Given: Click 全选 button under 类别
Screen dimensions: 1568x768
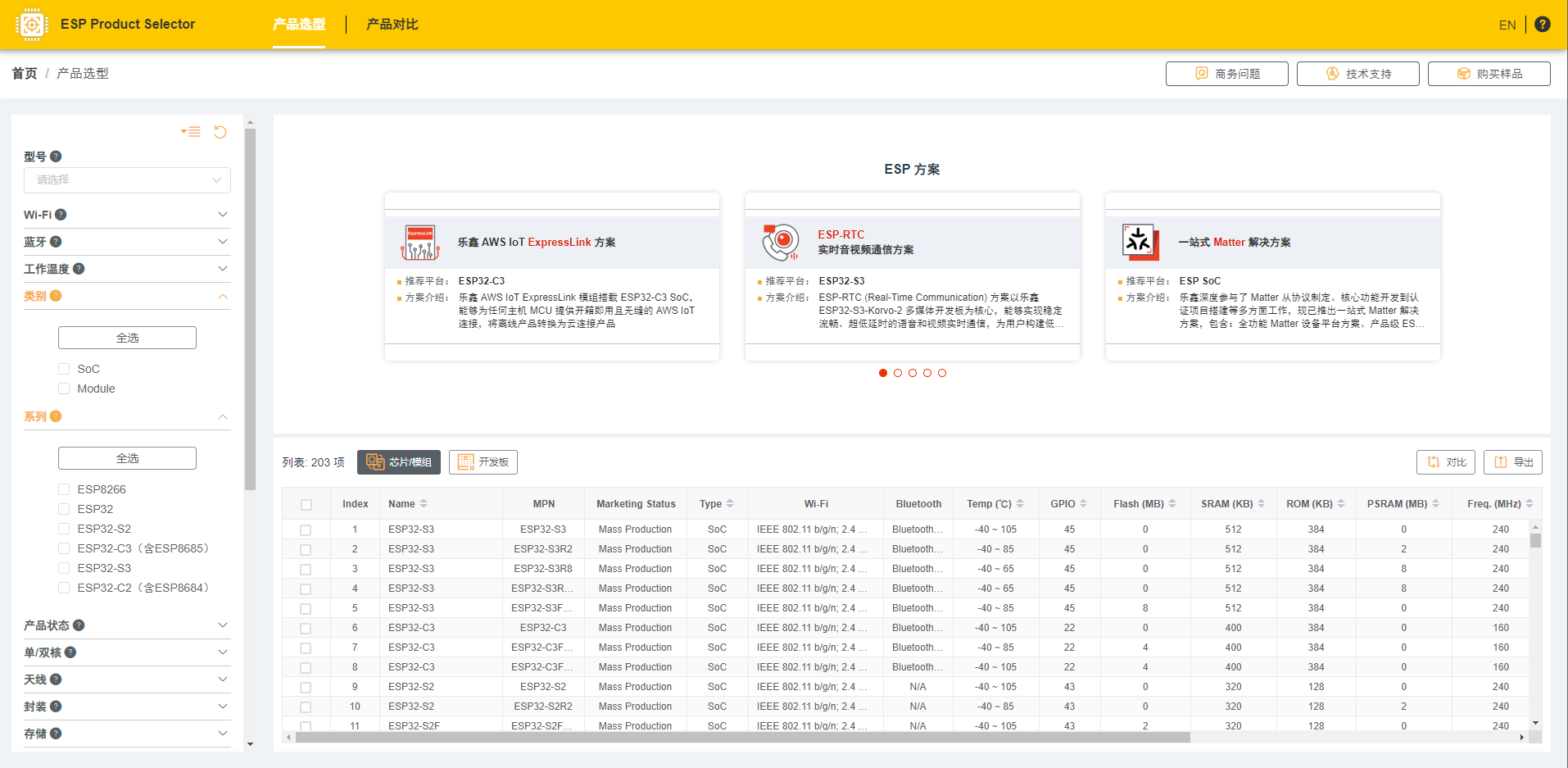Looking at the screenshot, I should pos(127,338).
